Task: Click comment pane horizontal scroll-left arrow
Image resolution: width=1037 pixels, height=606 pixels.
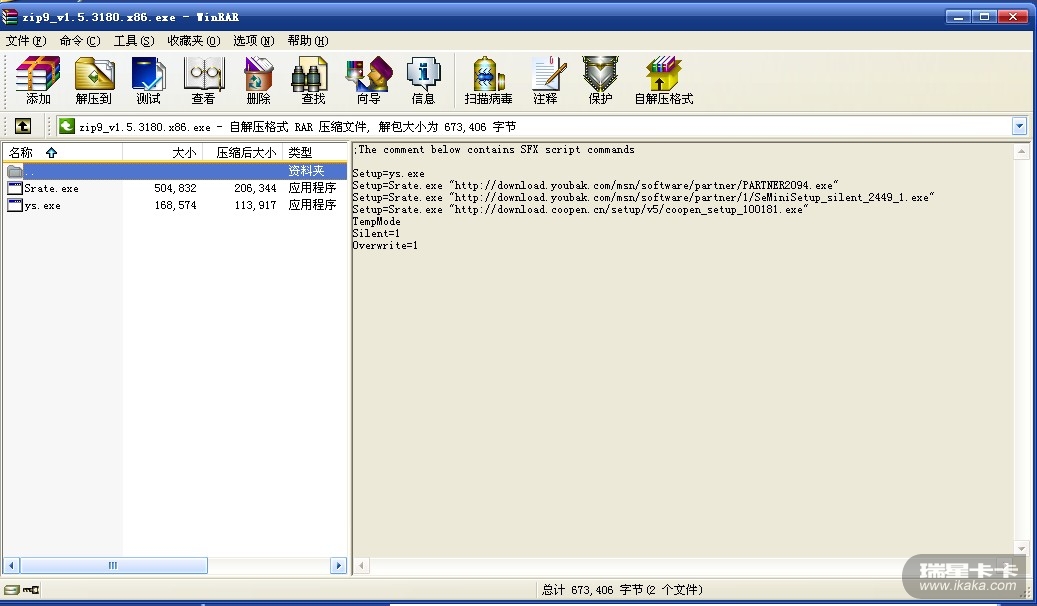Action: (x=361, y=565)
